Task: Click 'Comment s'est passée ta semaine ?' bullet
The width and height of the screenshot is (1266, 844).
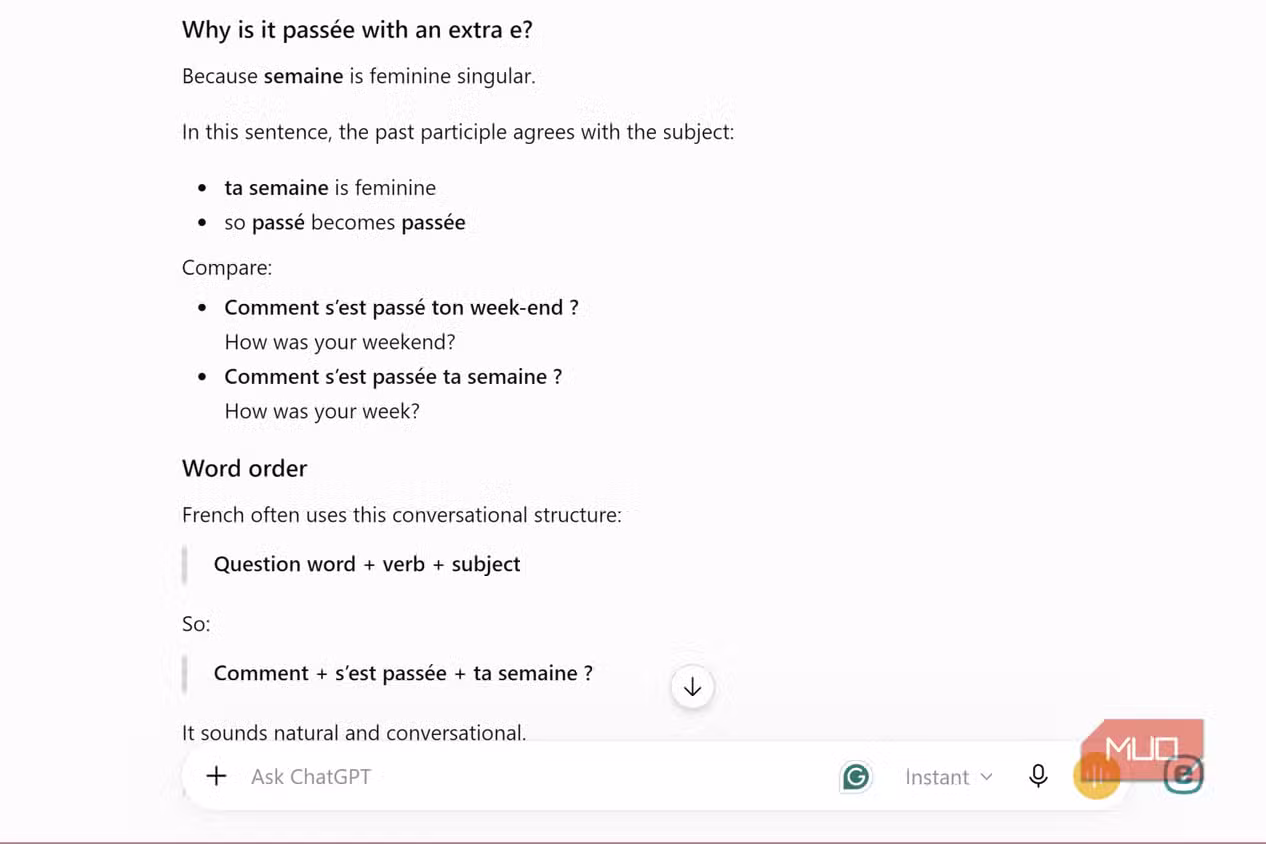Action: 393,376
